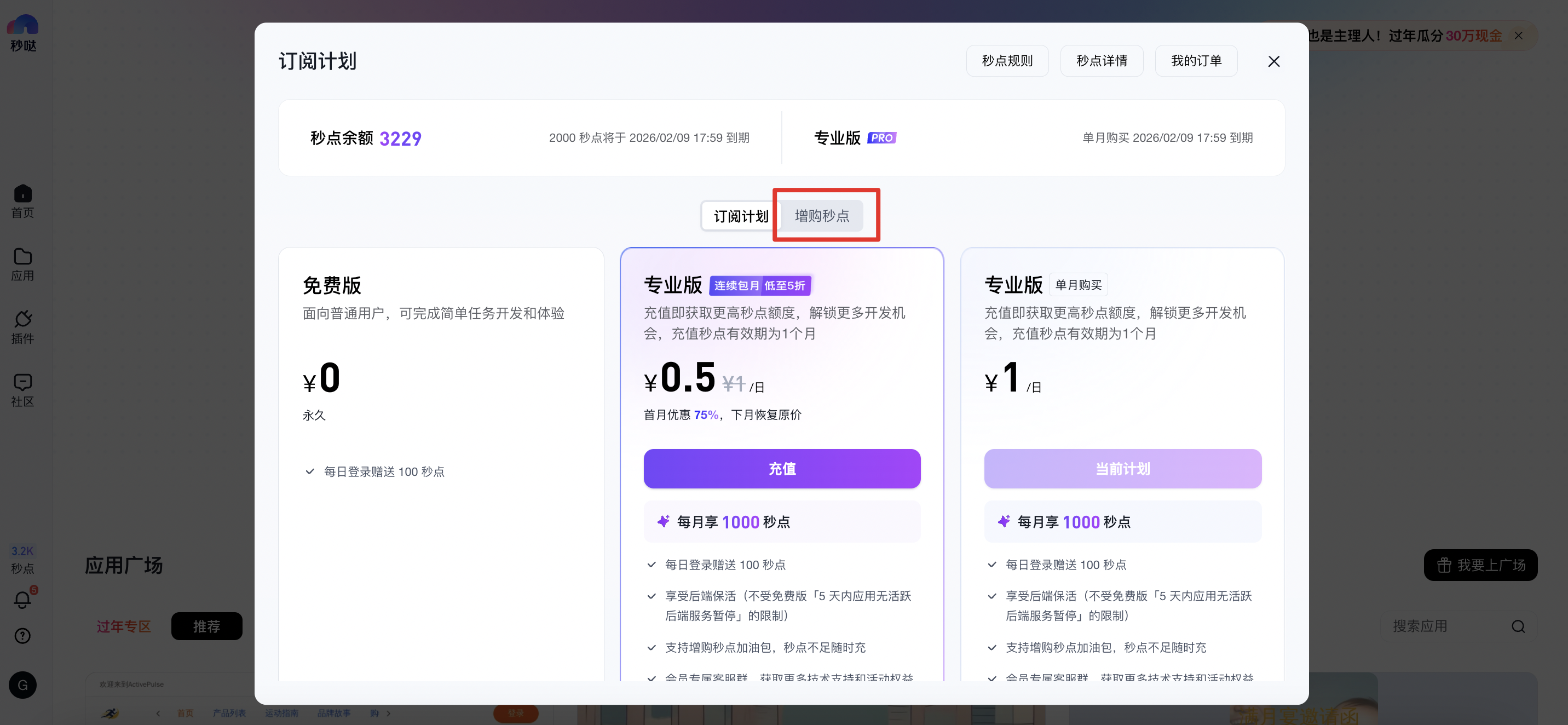
Task: Click the 3.2K 秒点 balance in sidebar
Action: [22, 559]
